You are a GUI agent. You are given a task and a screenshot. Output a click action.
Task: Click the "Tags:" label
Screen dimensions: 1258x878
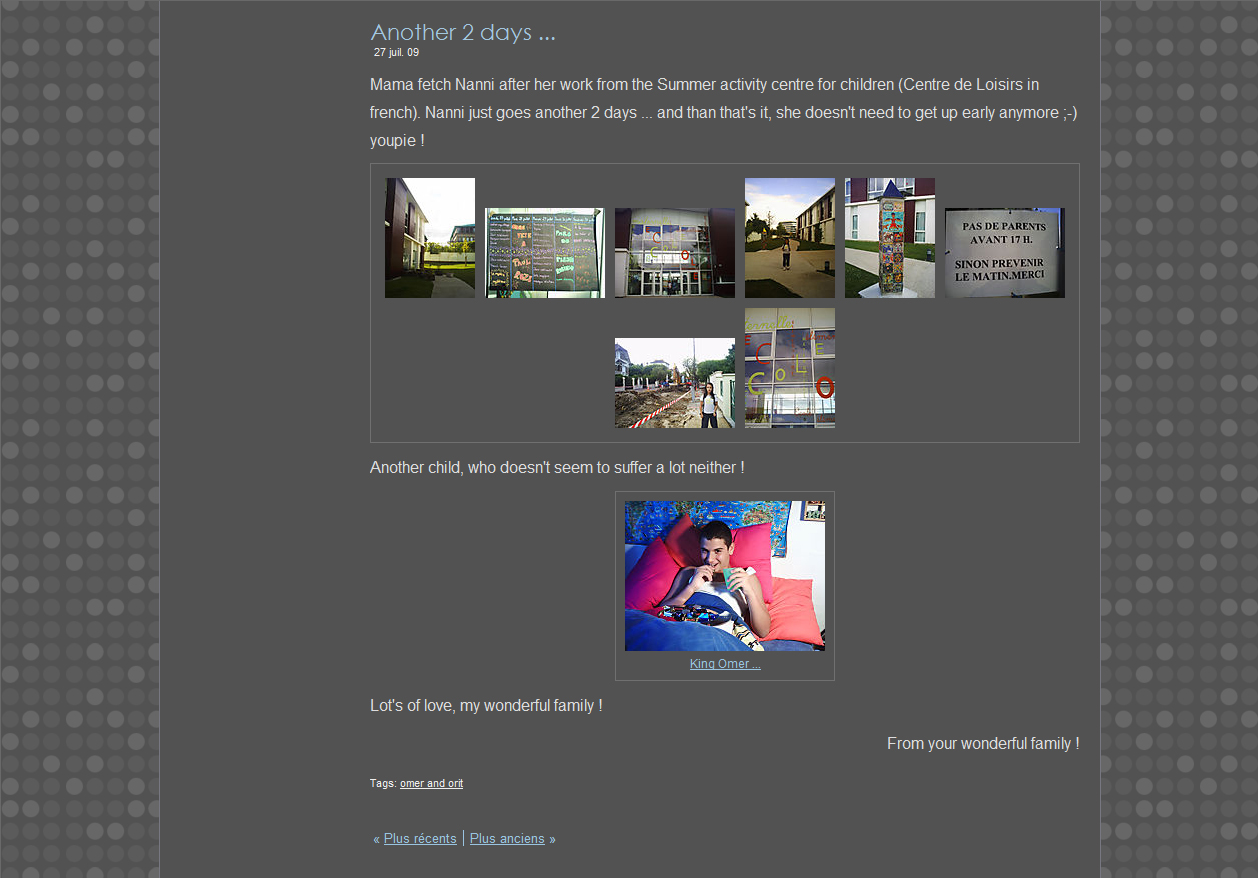click(x=383, y=784)
